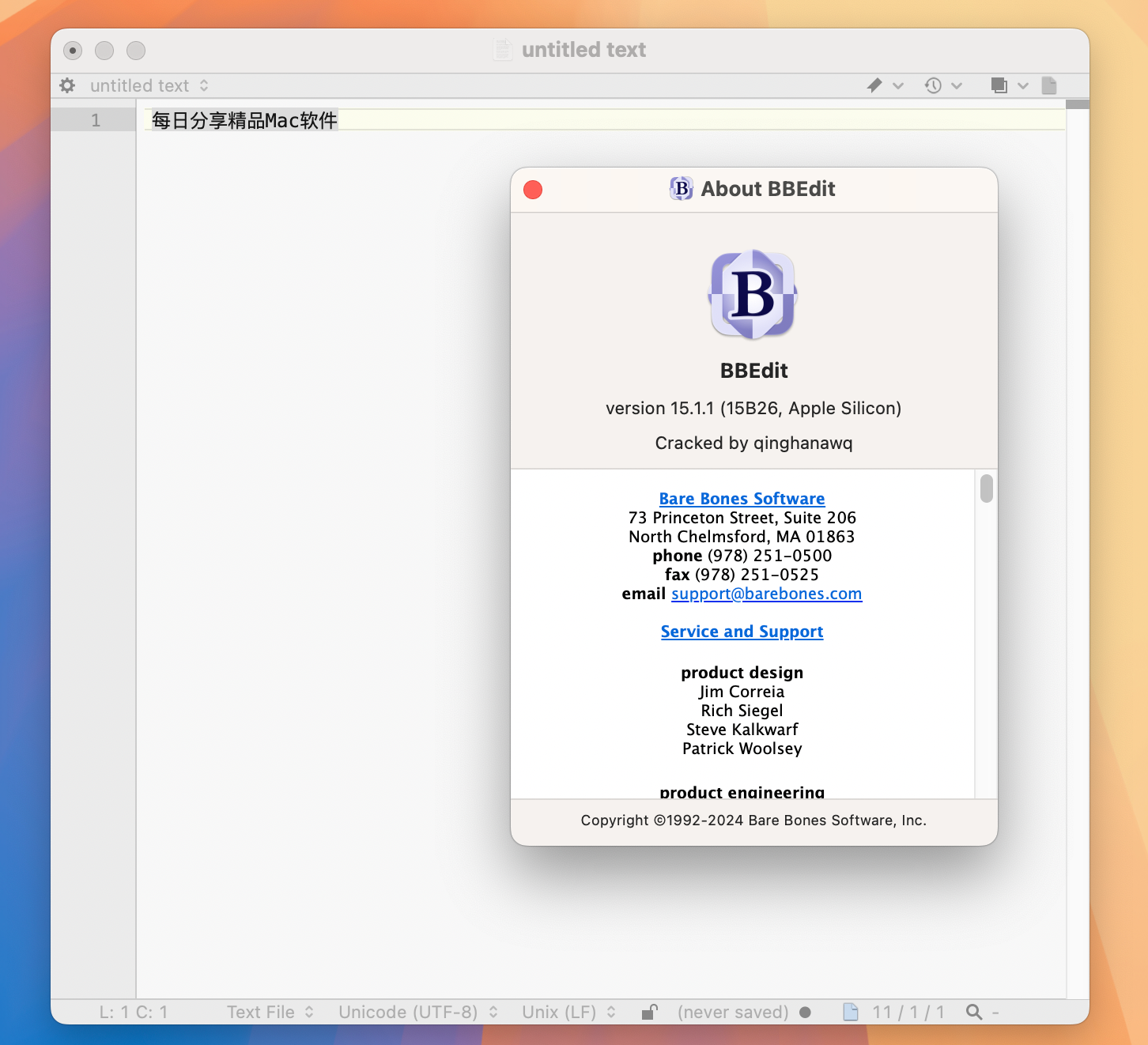Click the About window credits scrollbar thumb

(986, 488)
